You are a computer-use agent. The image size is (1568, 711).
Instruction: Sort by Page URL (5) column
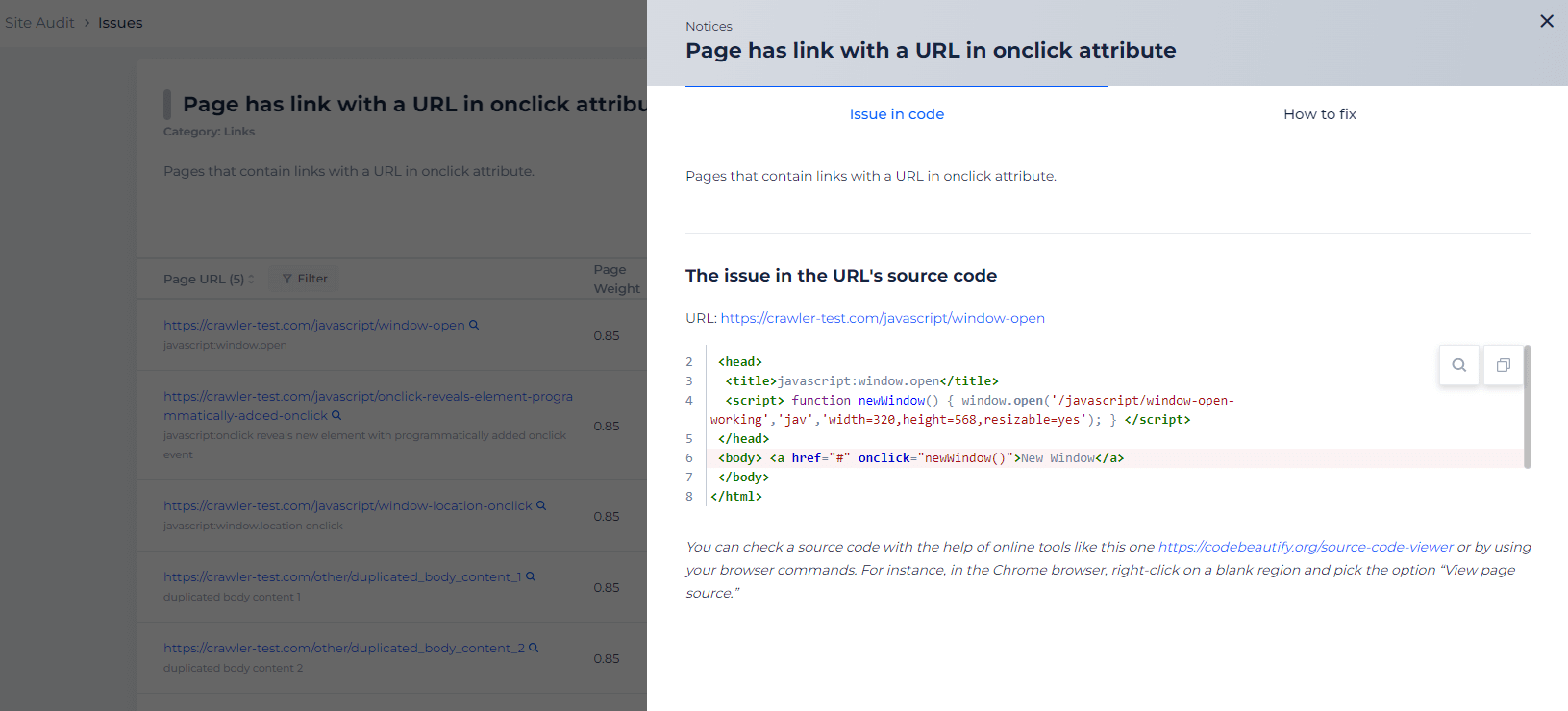[x=209, y=280]
